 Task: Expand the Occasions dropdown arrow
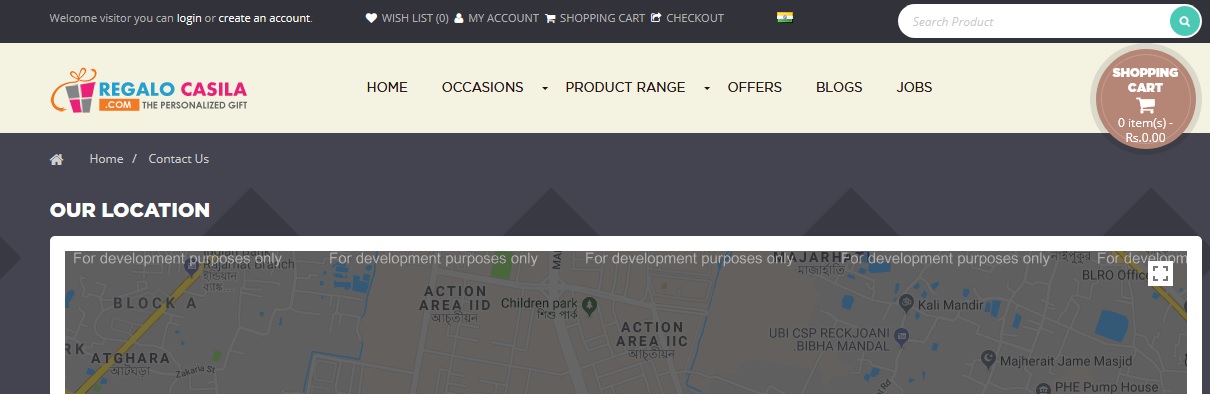coord(545,88)
